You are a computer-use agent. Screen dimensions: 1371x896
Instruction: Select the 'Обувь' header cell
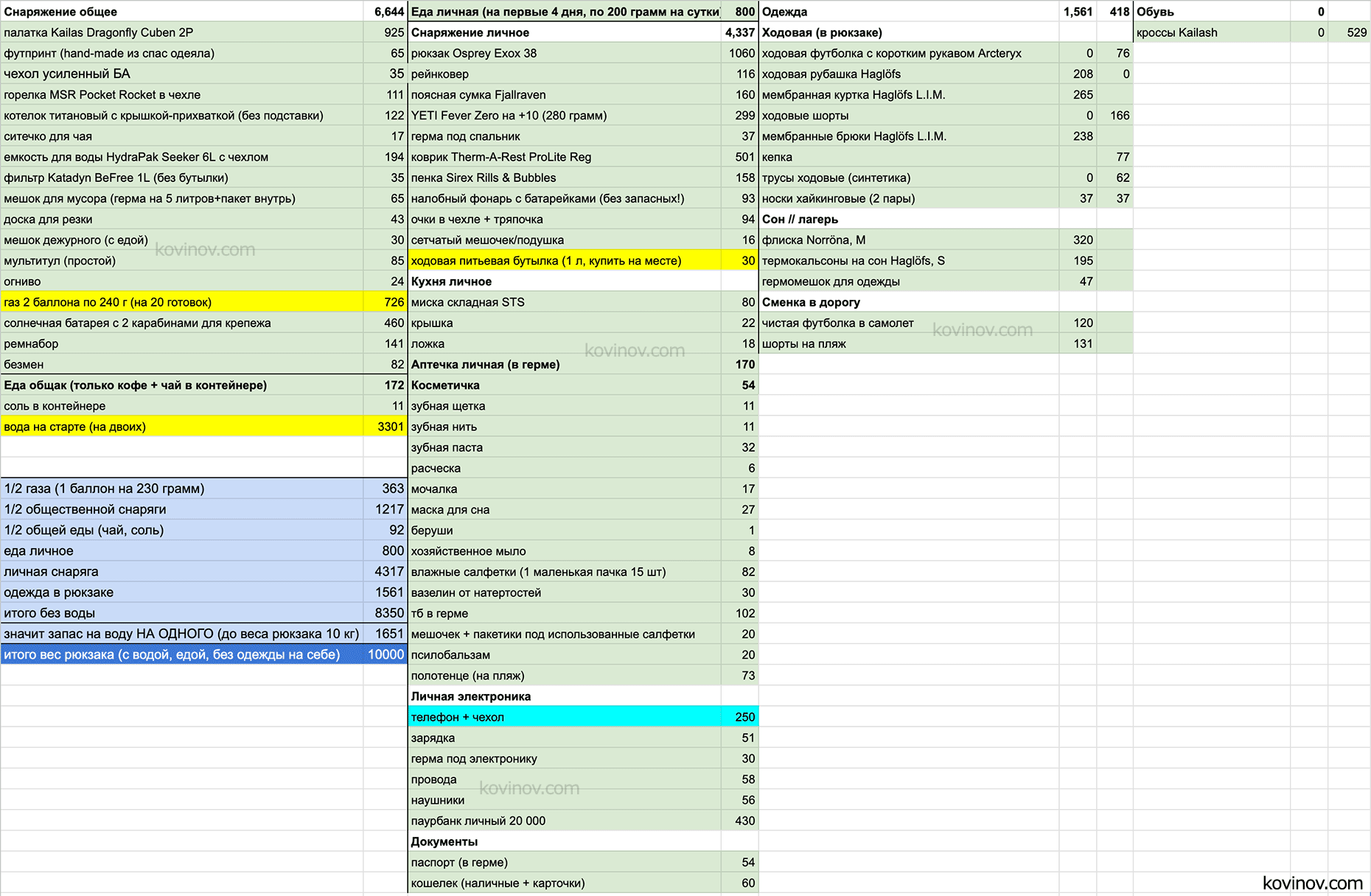click(x=1212, y=11)
